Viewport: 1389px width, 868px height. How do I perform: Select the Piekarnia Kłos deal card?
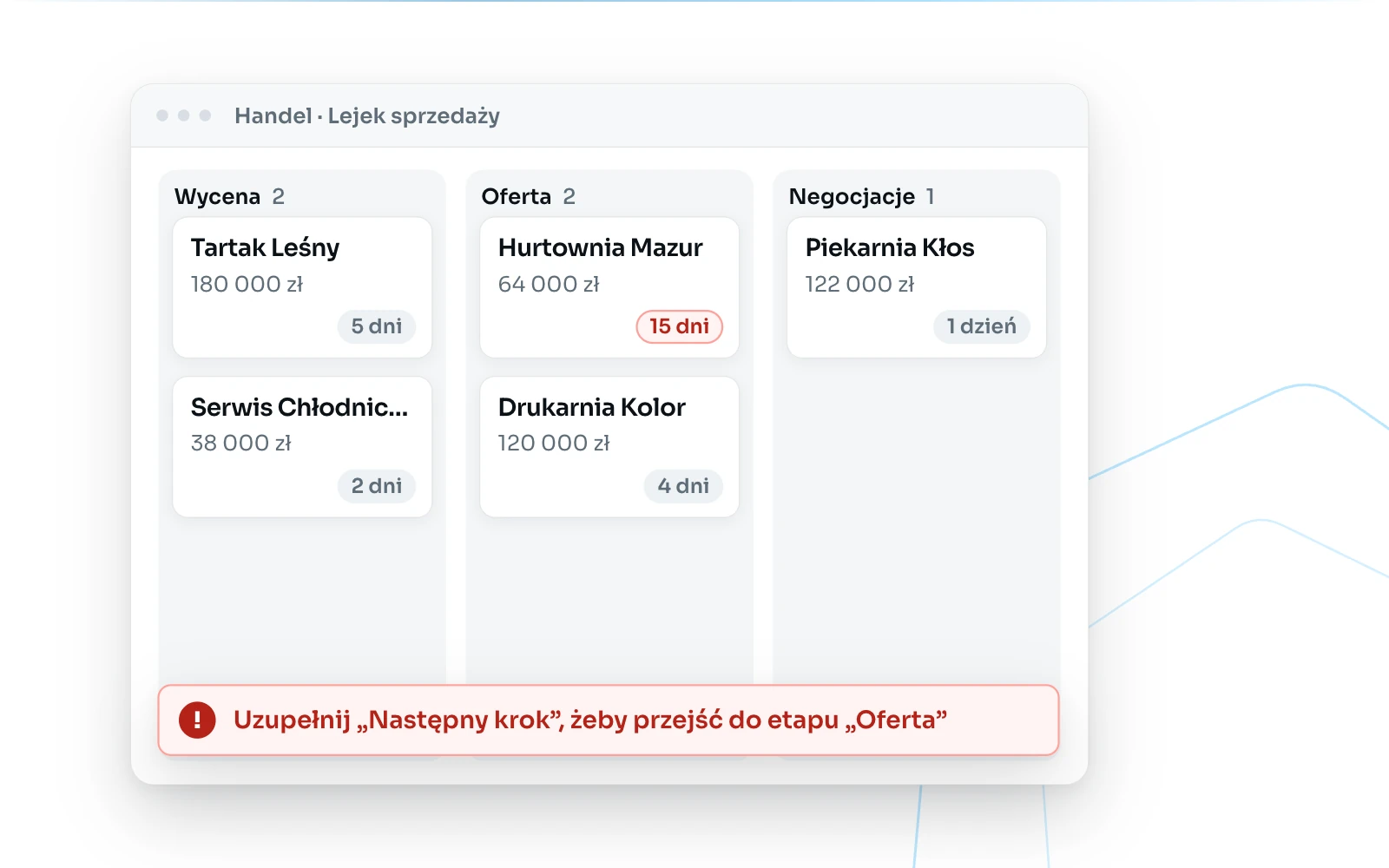pos(917,287)
